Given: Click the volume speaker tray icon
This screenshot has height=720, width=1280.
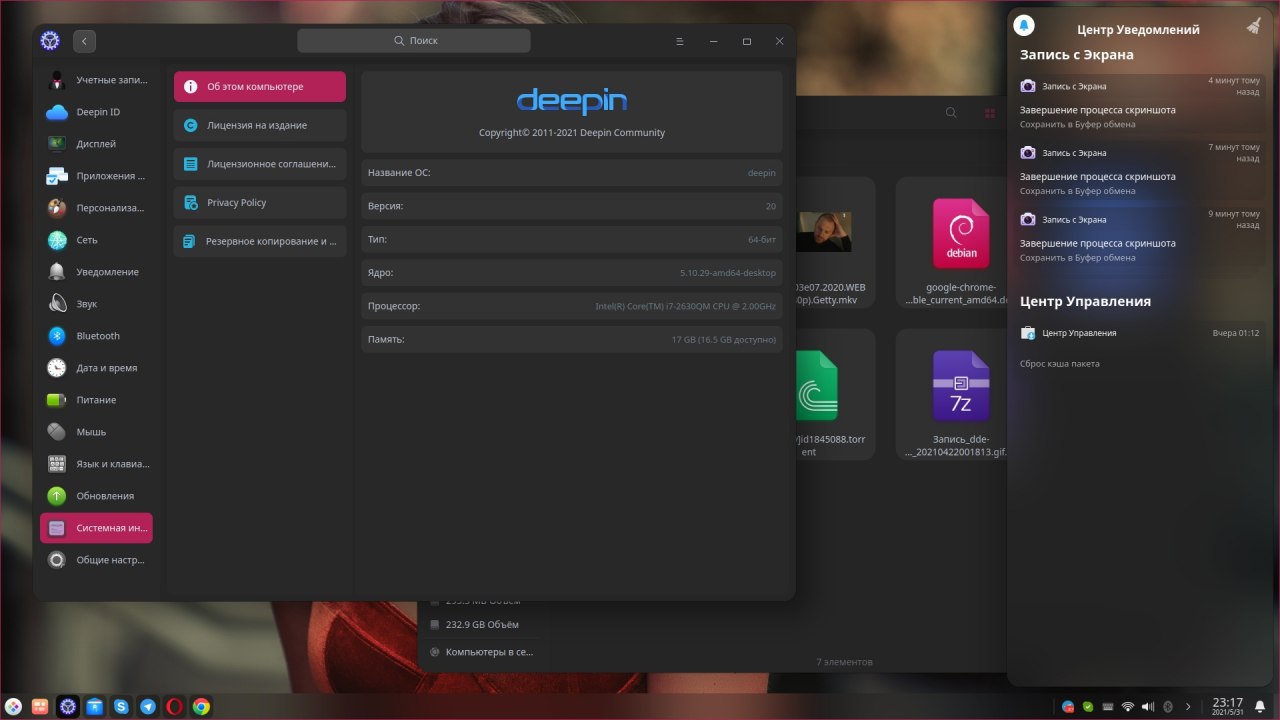Looking at the screenshot, I should pyautogui.click(x=1148, y=706).
